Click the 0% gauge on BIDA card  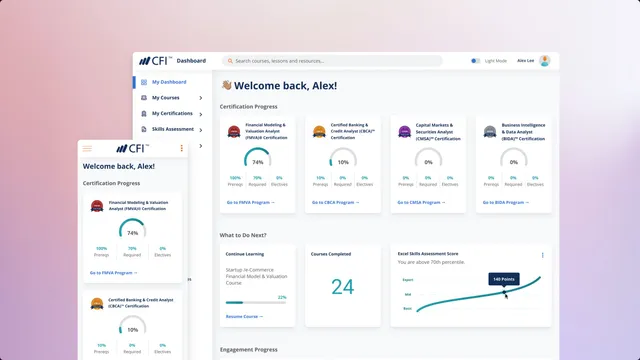point(513,157)
